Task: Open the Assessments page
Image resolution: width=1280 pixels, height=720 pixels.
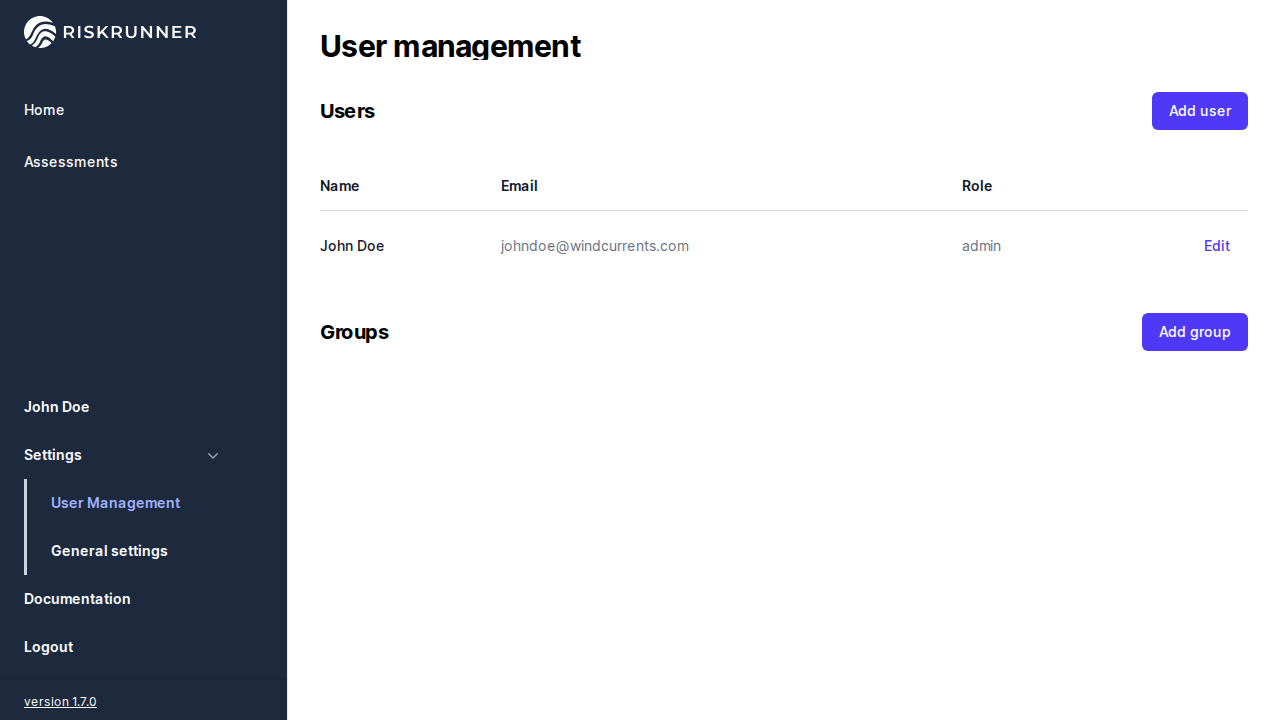Action: coord(71,162)
